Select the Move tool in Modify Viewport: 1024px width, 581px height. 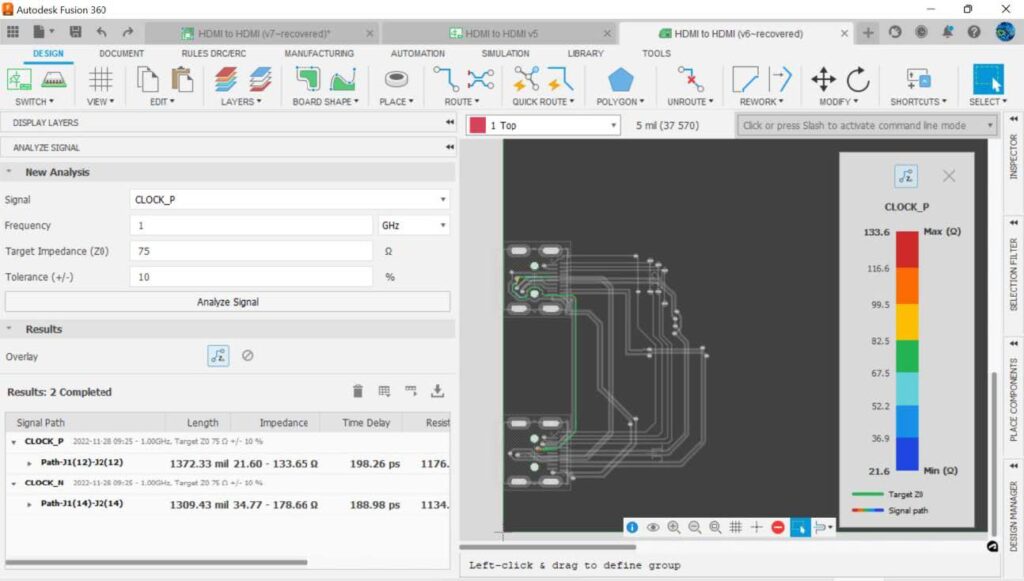[823, 80]
